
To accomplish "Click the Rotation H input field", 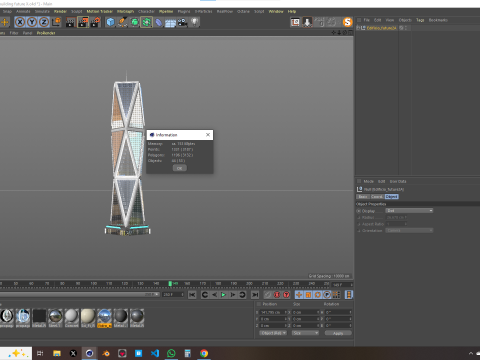I will coord(338,312).
